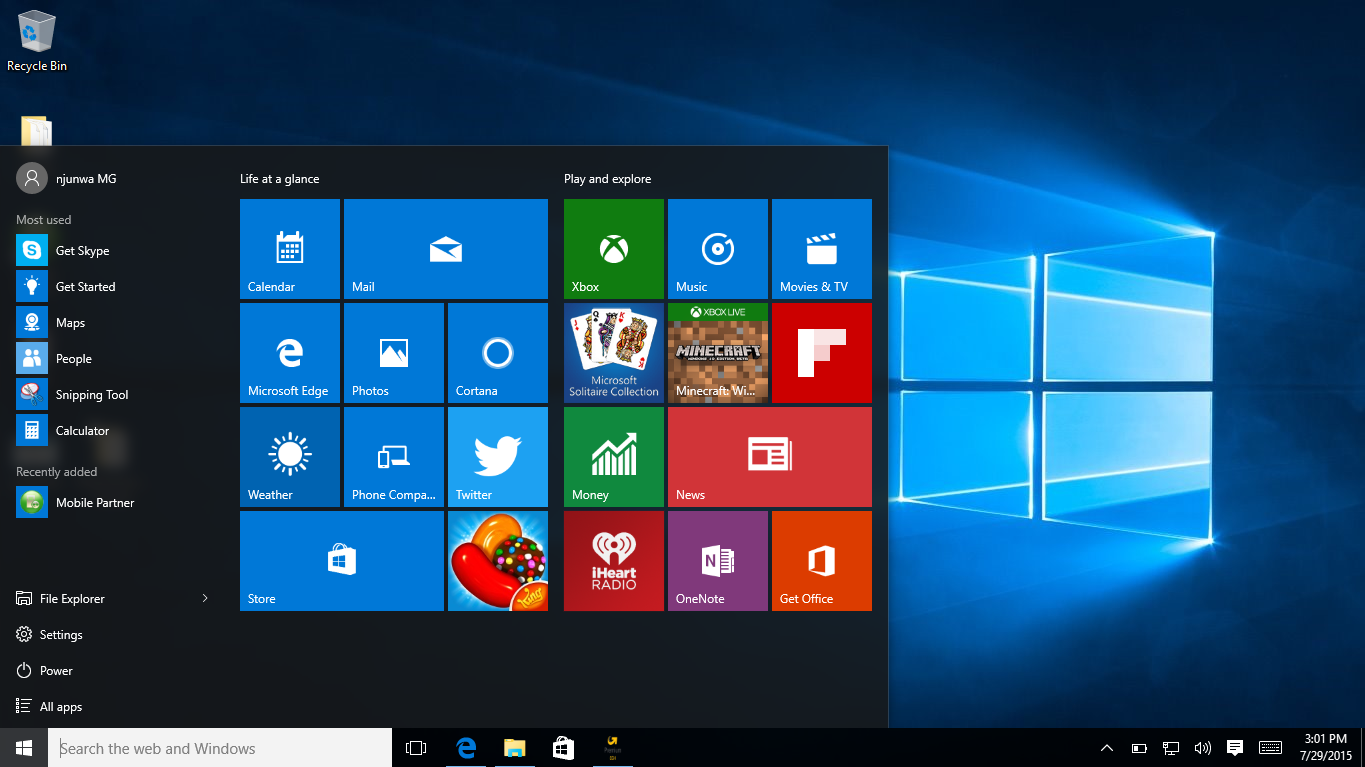The image size is (1365, 767).
Task: Open the Flipboard red tile
Action: coord(821,352)
